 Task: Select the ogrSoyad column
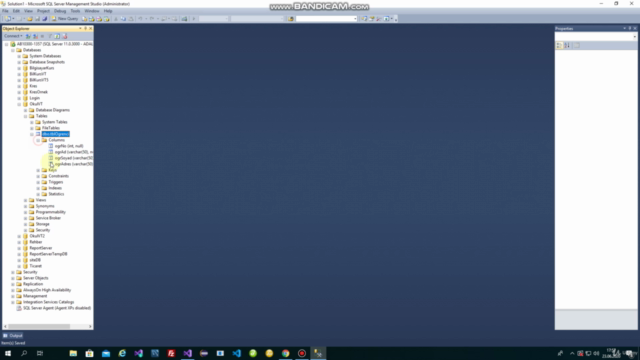74,158
